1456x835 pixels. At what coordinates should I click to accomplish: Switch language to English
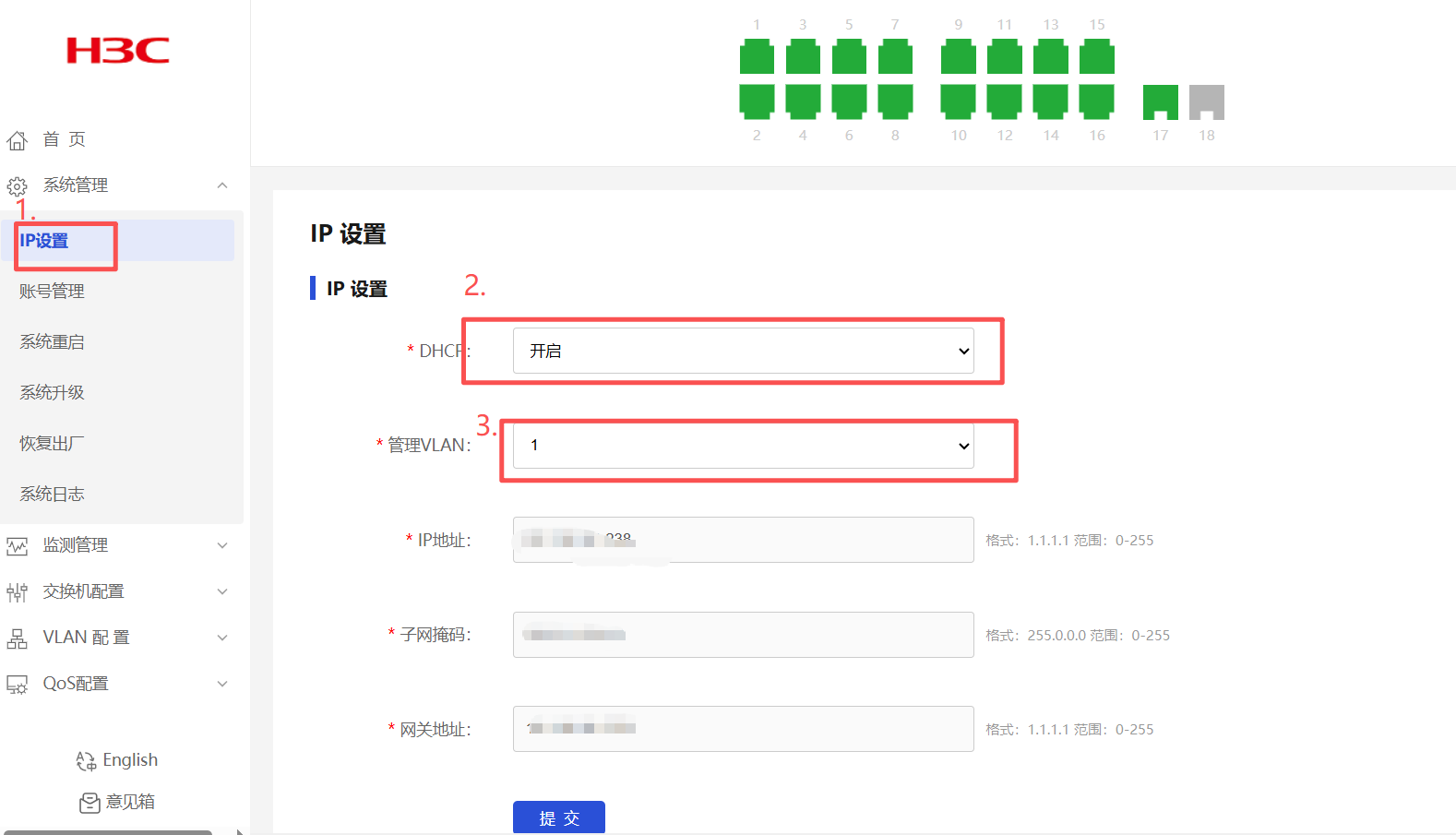coord(117,760)
